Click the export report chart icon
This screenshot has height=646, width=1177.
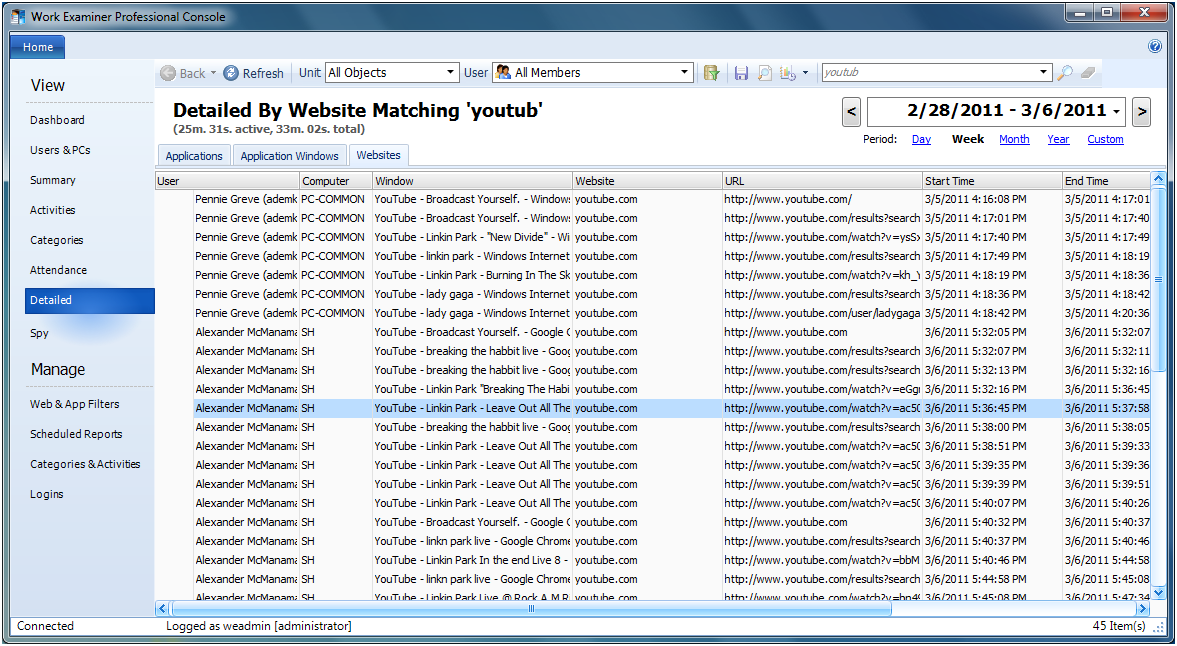point(787,73)
